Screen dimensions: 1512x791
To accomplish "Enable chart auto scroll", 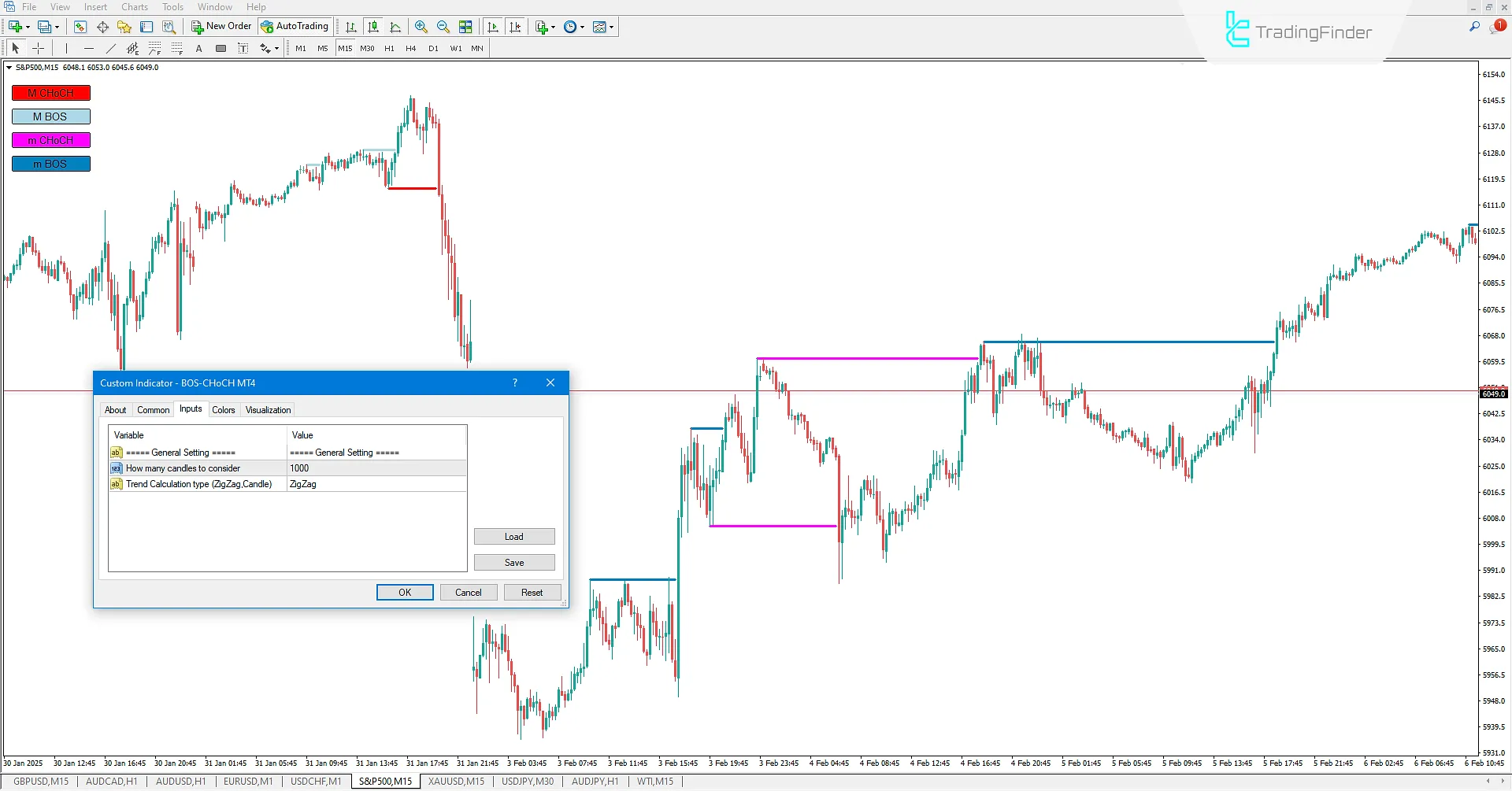I will pyautogui.click(x=493, y=26).
